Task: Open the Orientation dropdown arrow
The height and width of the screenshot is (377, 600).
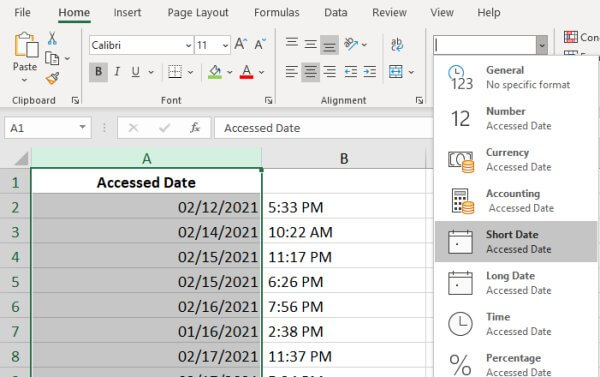Action: coord(364,45)
